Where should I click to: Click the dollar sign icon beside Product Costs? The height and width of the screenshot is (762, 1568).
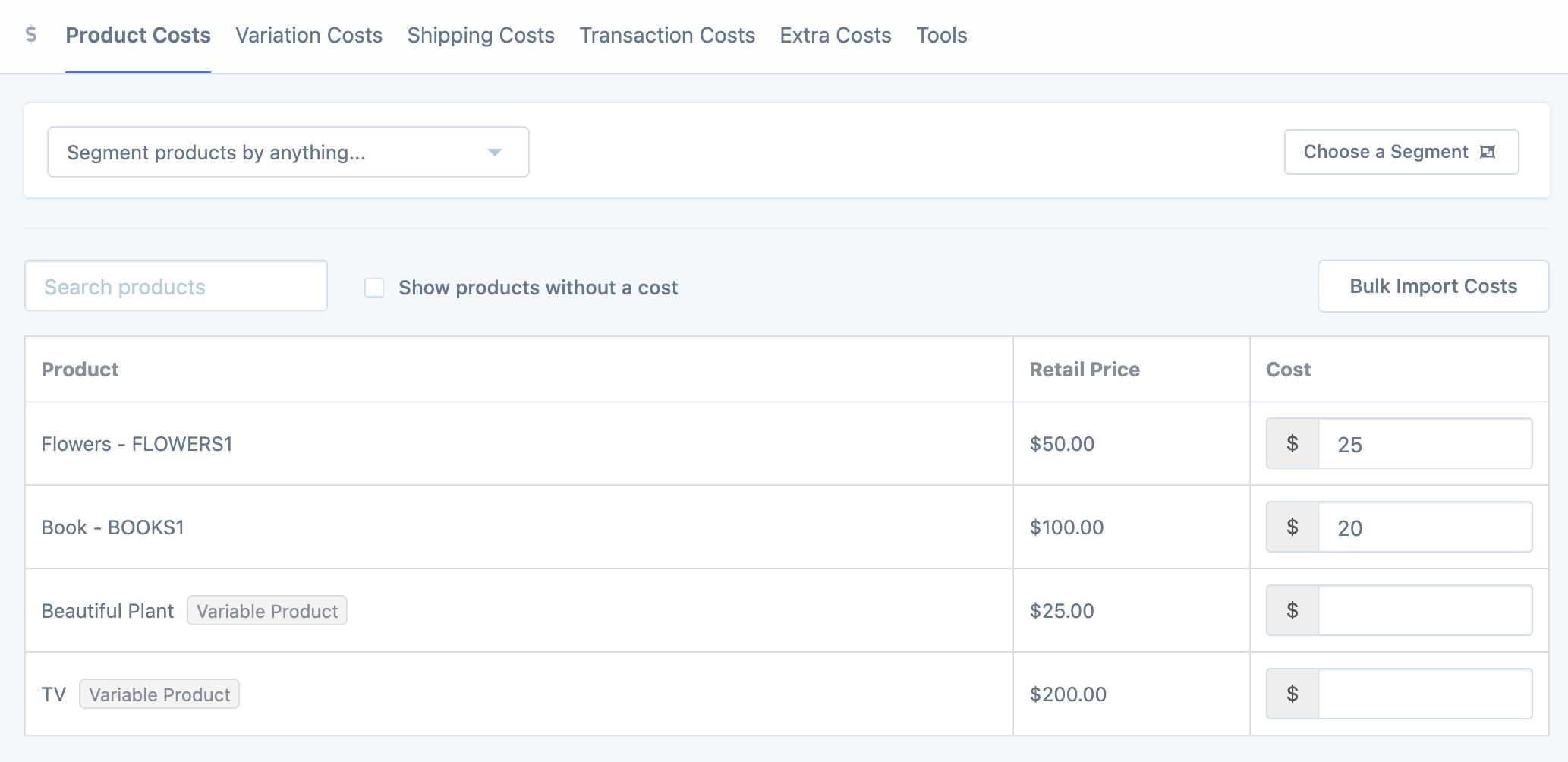(x=31, y=35)
